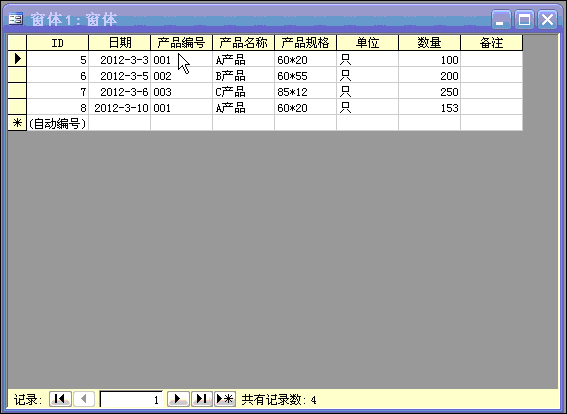The image size is (567, 414).
Task: Jump to last record button
Action: pyautogui.click(x=202, y=399)
